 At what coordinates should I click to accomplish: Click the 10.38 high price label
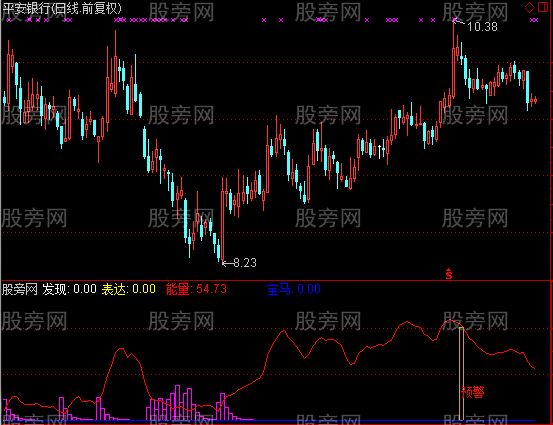pos(482,26)
